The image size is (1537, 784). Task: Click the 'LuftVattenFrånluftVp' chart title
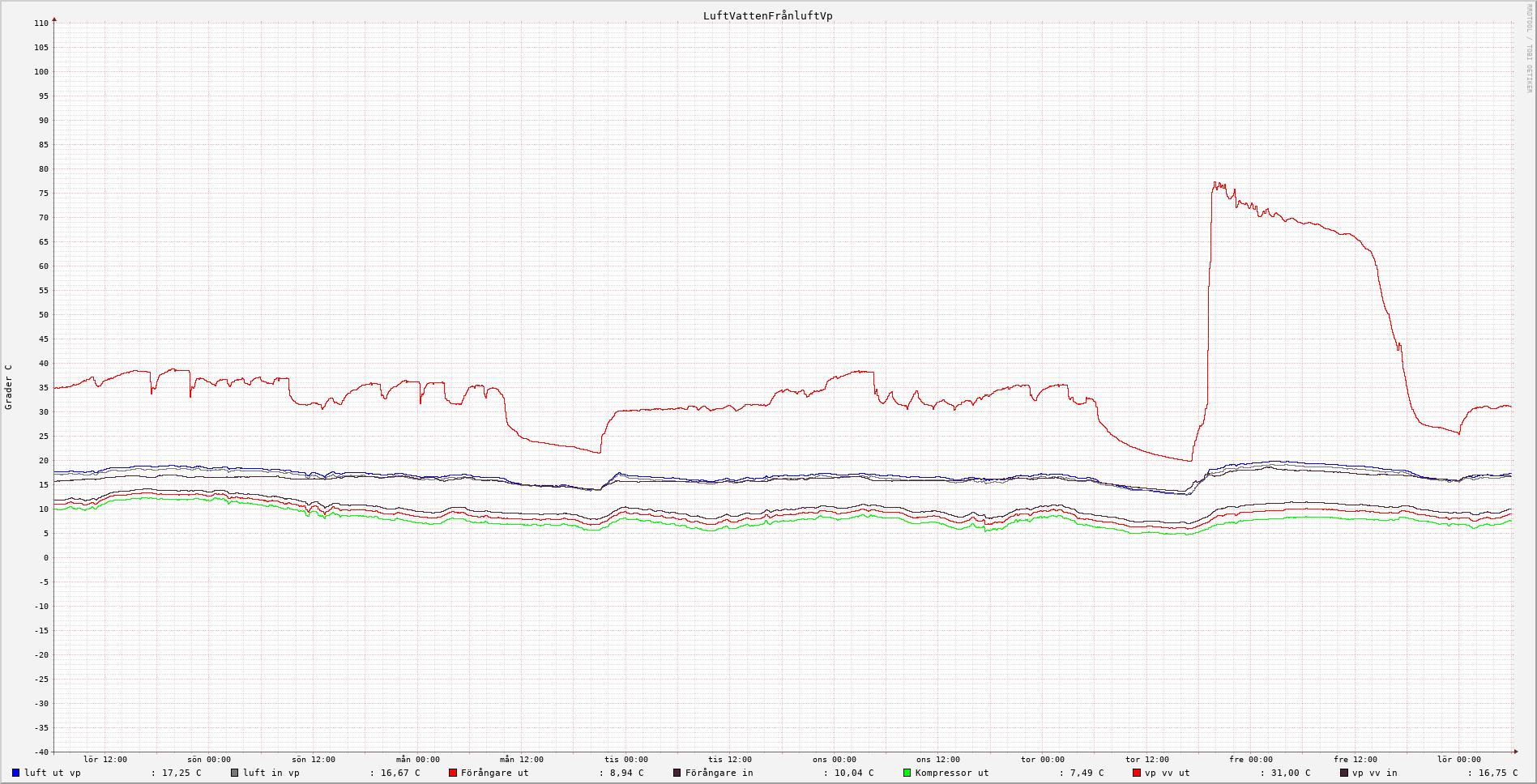pos(767,15)
